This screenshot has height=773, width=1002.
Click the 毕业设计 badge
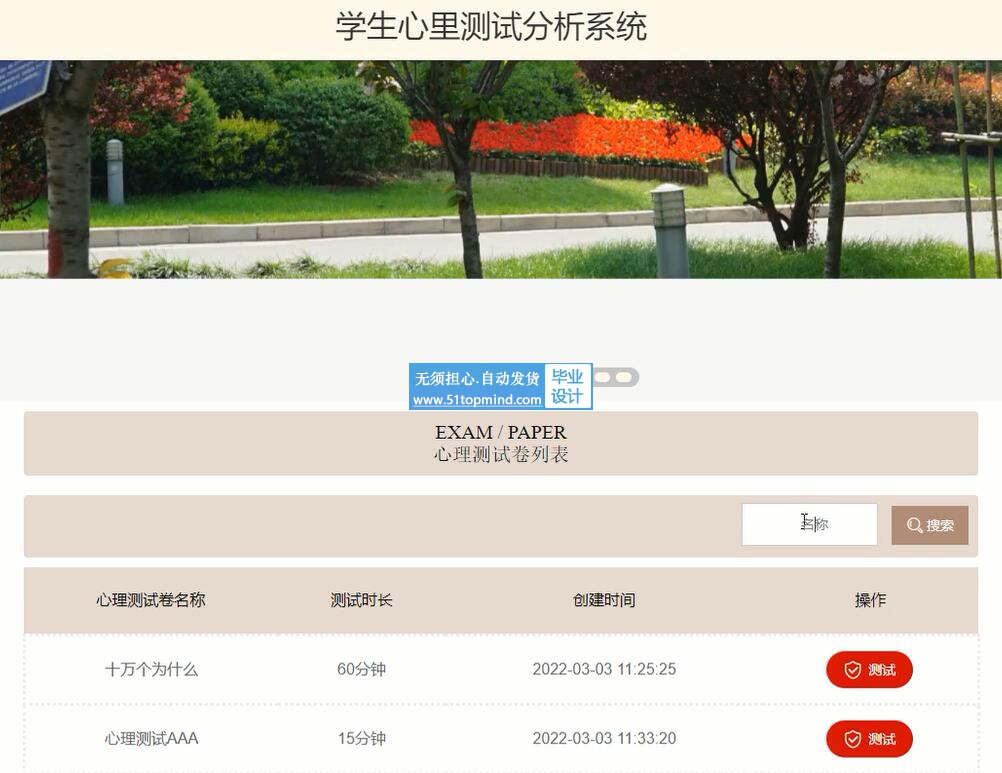(567, 386)
